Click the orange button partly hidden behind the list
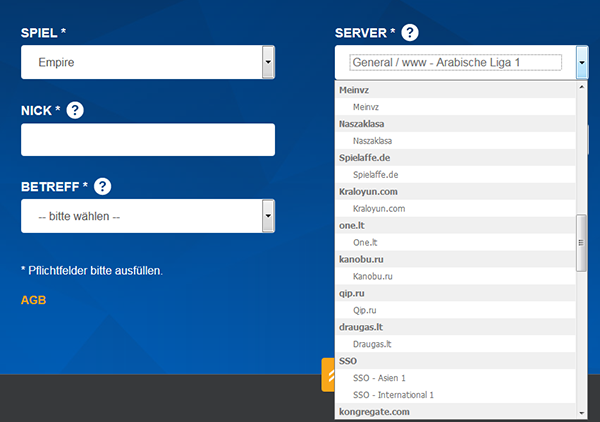 point(328,375)
